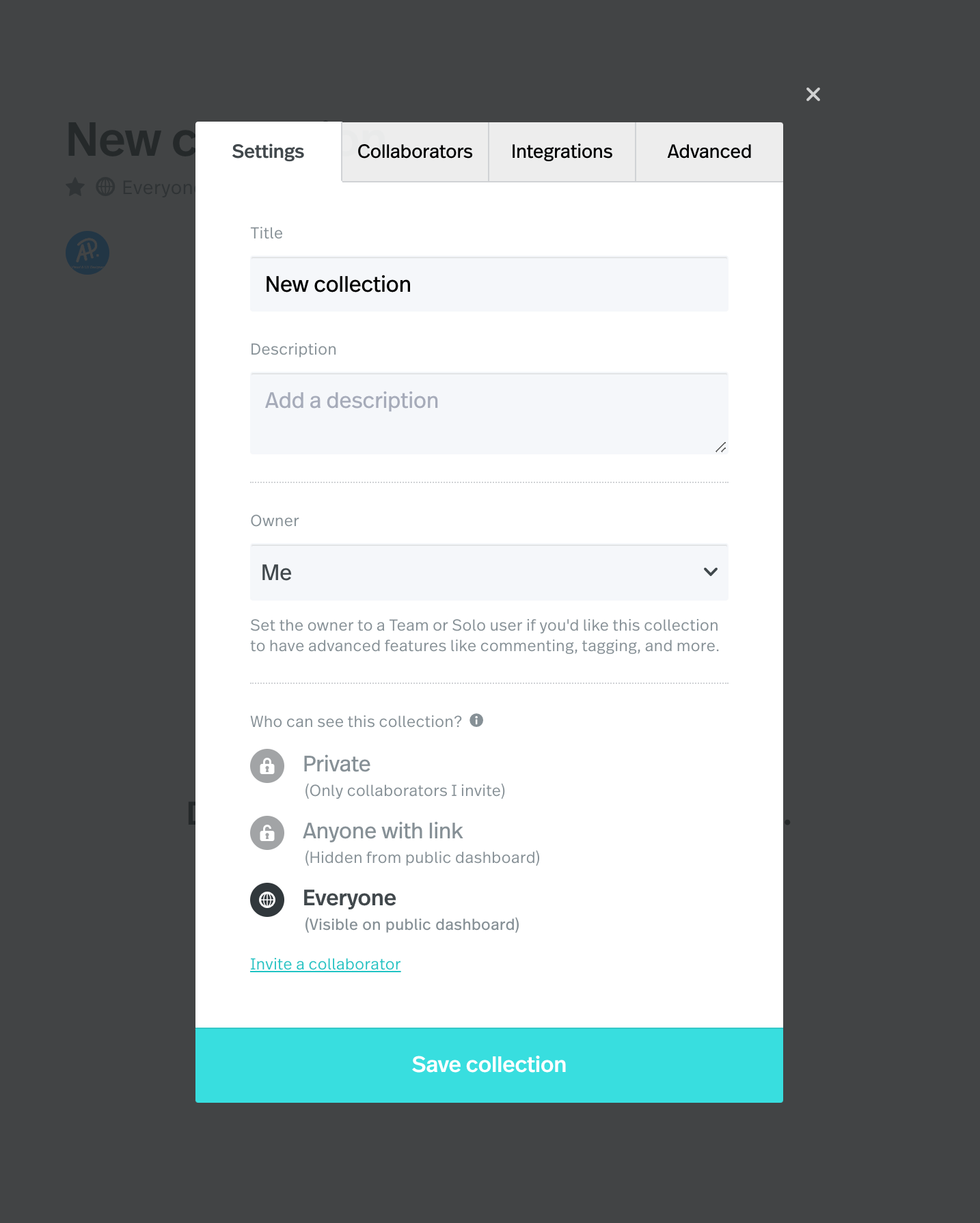This screenshot has width=980, height=1223.
Task: Select the Private lock icon option
Action: [x=267, y=766]
